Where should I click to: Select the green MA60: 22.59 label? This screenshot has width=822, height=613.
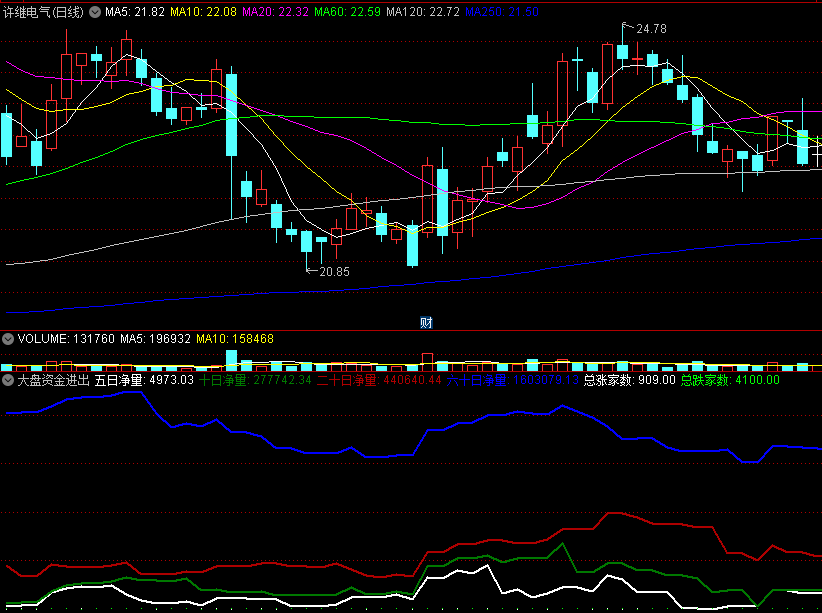click(348, 12)
